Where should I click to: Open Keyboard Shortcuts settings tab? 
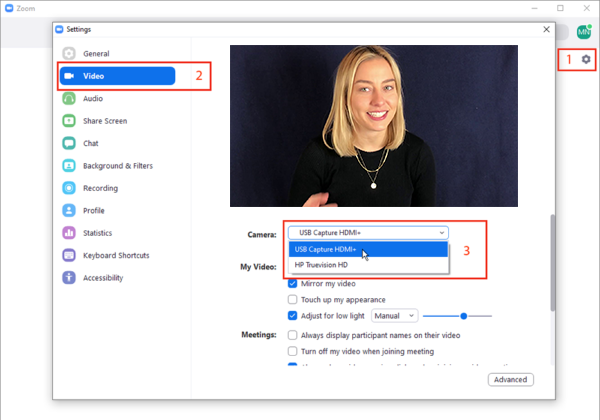tap(116, 255)
